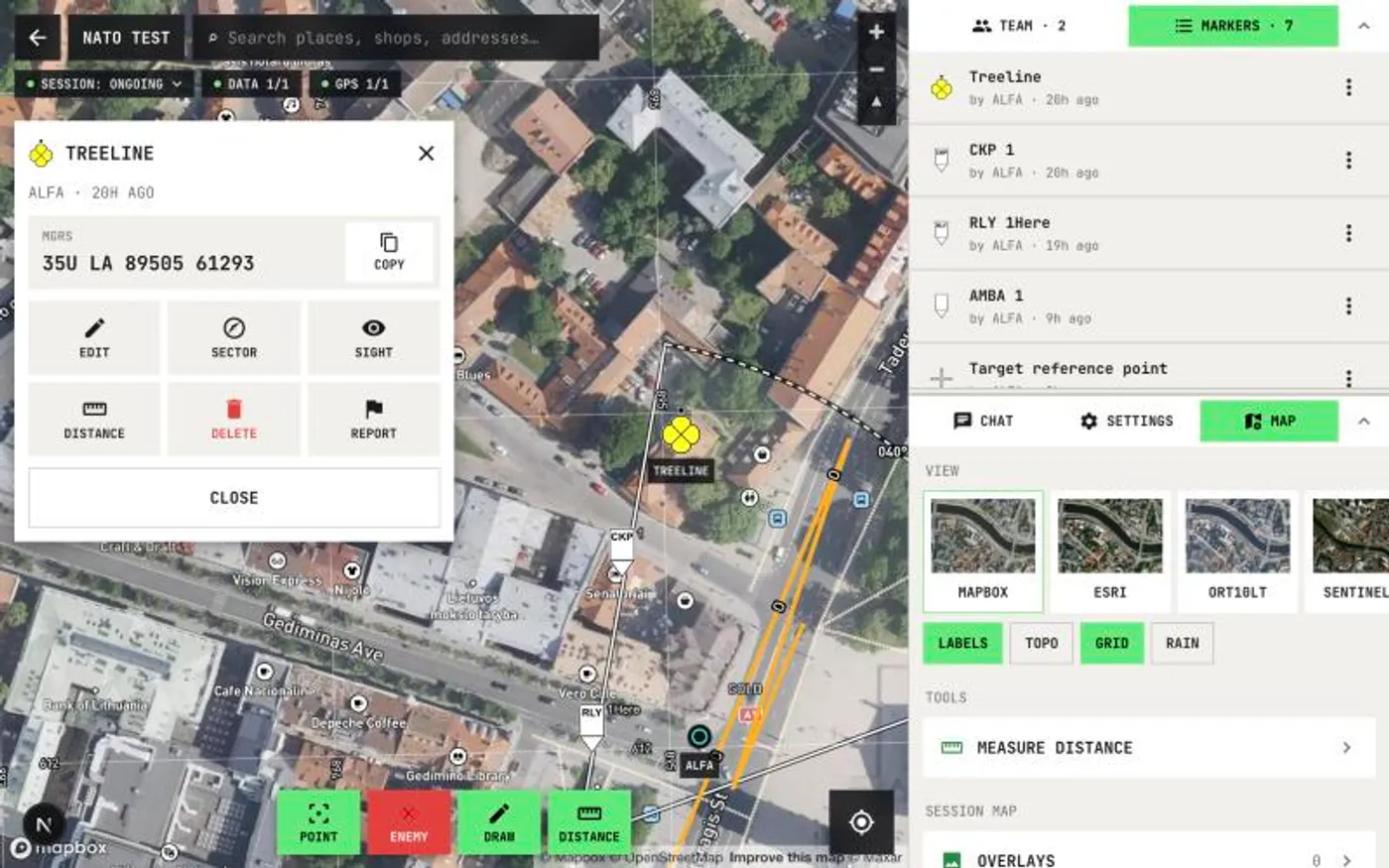
Task: Close the Treeline popup with X
Action: pyautogui.click(x=427, y=154)
